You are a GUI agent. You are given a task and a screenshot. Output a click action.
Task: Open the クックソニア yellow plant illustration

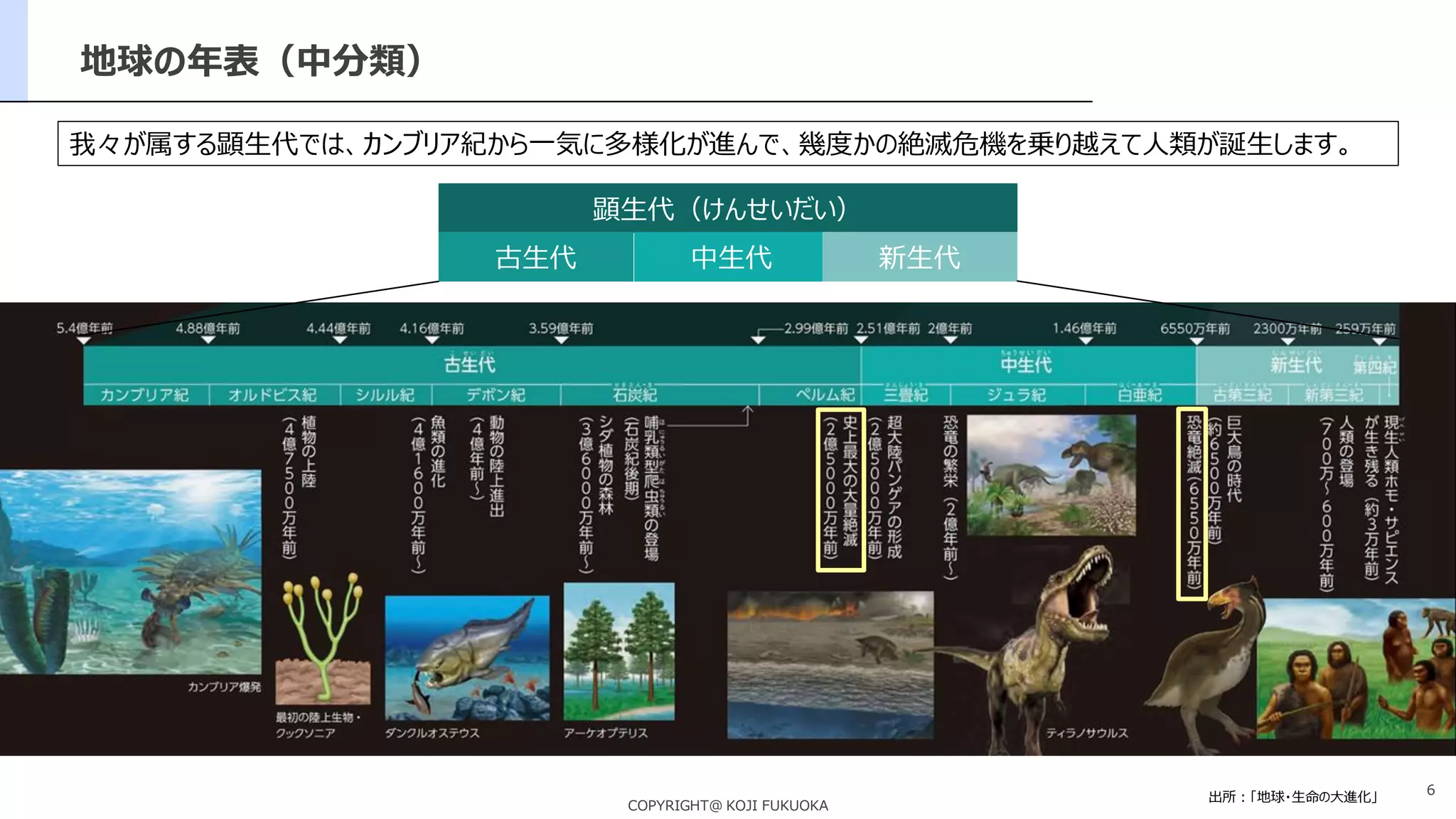click(323, 638)
